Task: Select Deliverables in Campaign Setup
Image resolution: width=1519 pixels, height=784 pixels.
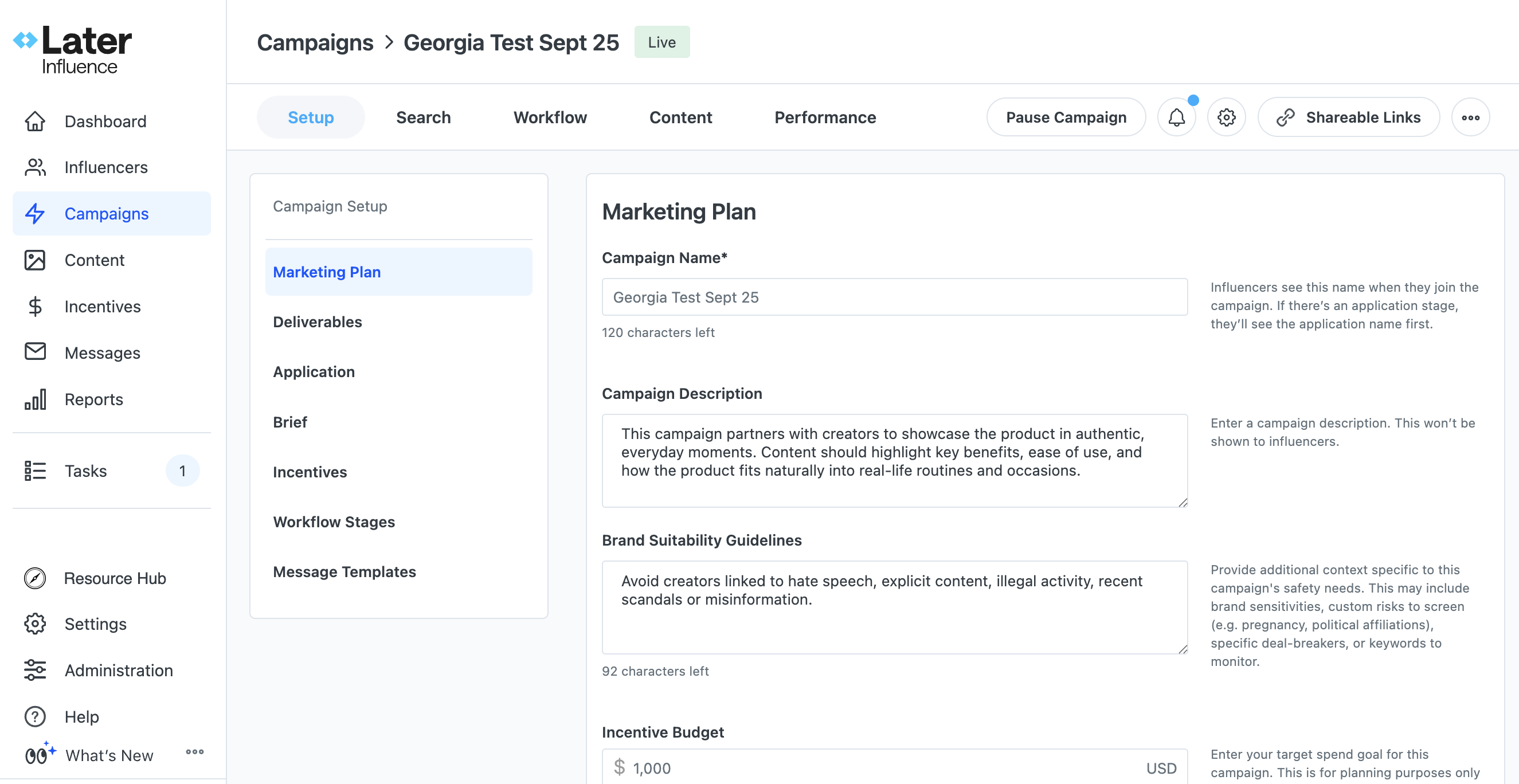Action: (317, 322)
